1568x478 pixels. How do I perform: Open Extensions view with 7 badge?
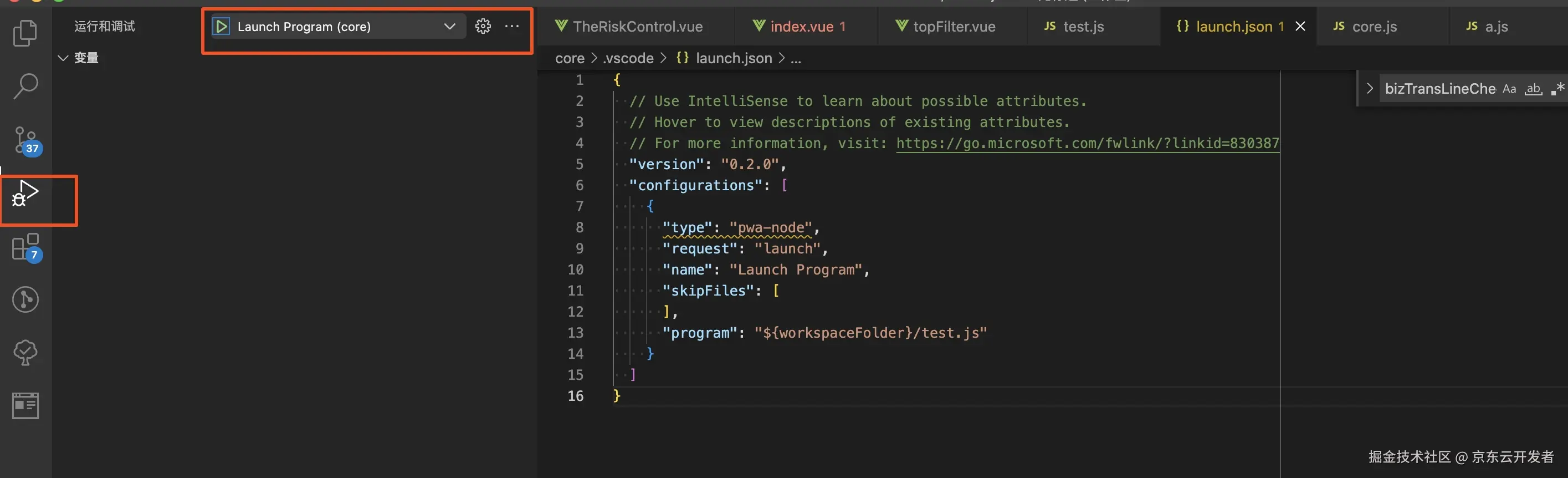coord(27,248)
